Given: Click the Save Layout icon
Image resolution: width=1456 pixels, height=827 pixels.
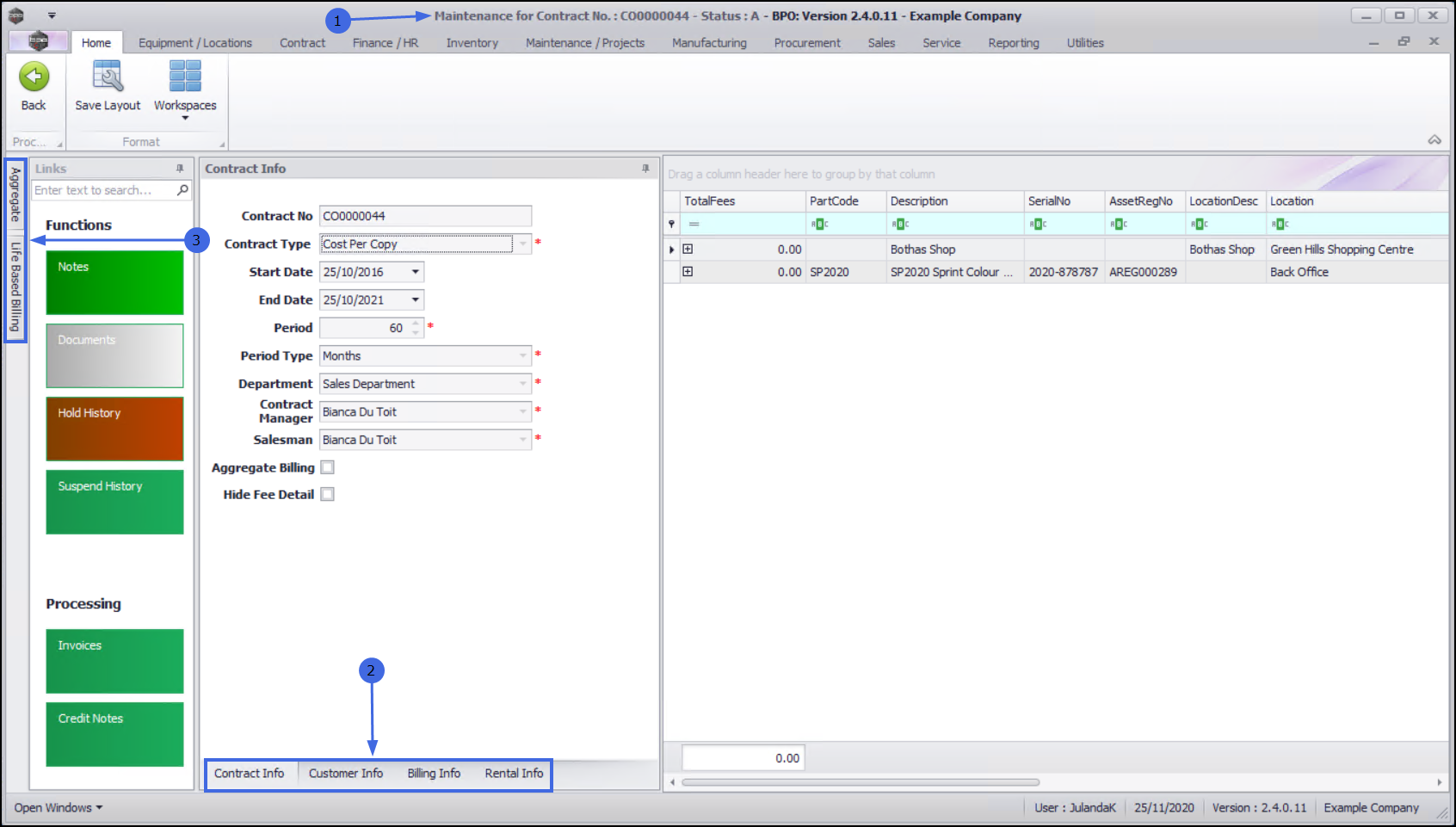Looking at the screenshot, I should point(108,77).
